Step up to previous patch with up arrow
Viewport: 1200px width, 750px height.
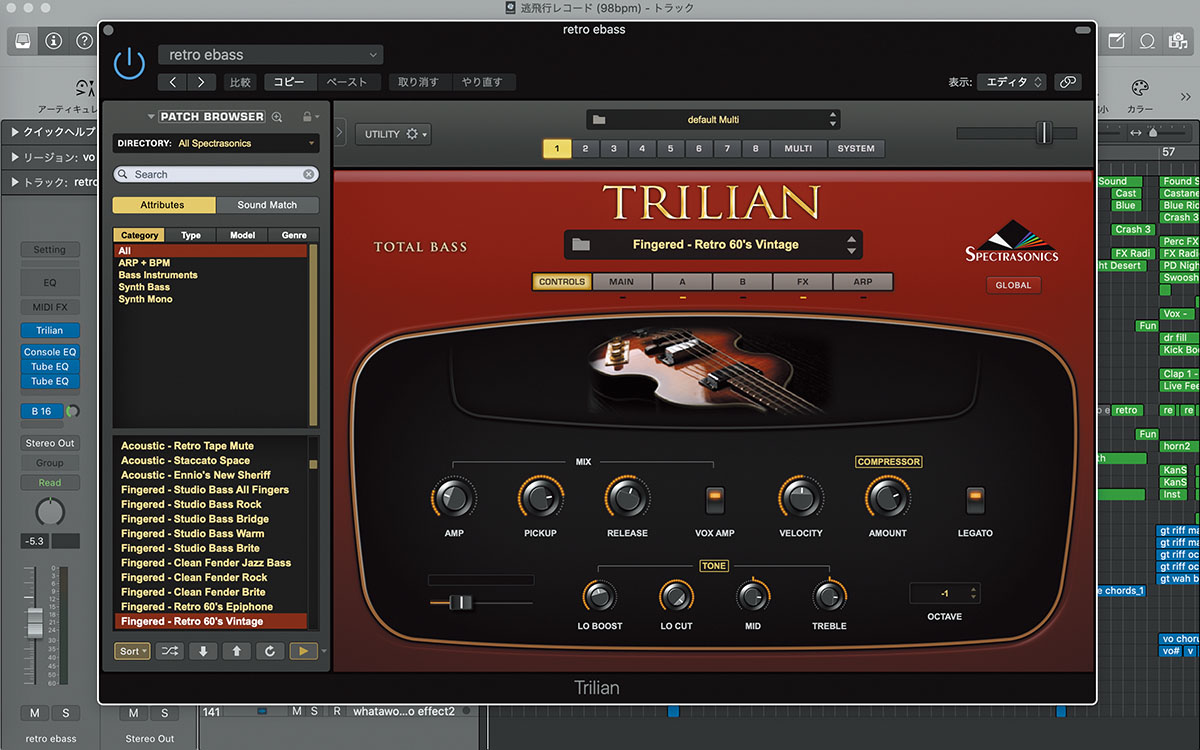coord(236,651)
